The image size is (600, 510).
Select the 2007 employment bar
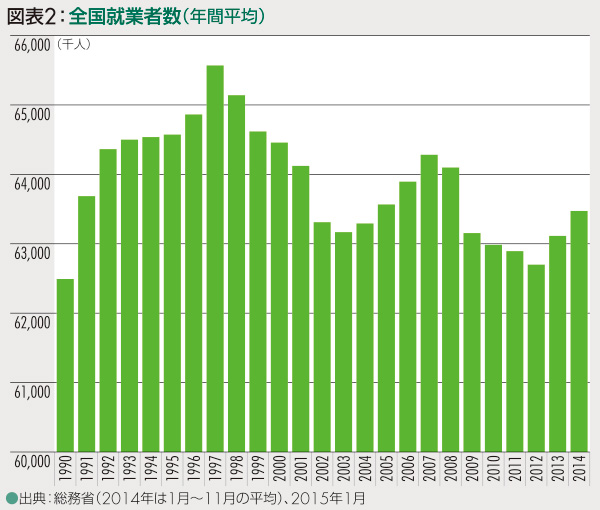[x=429, y=303]
